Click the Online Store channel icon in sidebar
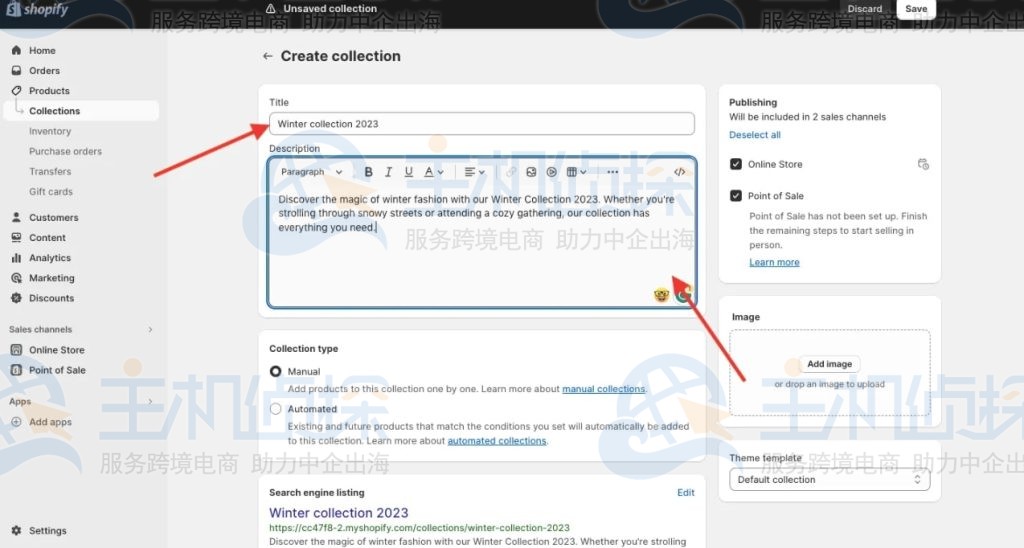 coord(16,350)
